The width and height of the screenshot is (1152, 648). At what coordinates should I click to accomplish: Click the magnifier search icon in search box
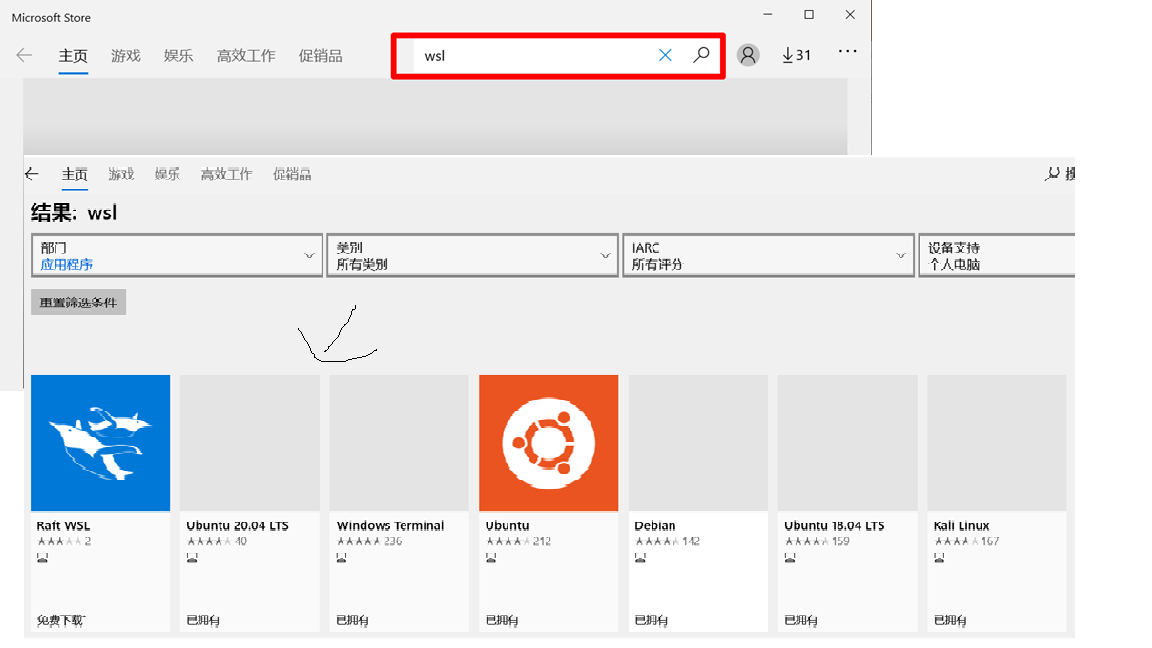[x=702, y=54]
